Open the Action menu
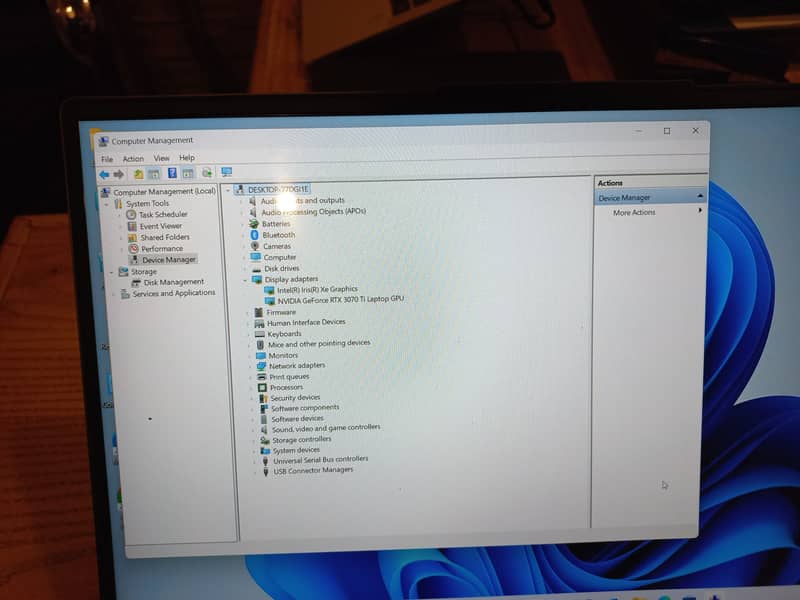 coord(133,159)
